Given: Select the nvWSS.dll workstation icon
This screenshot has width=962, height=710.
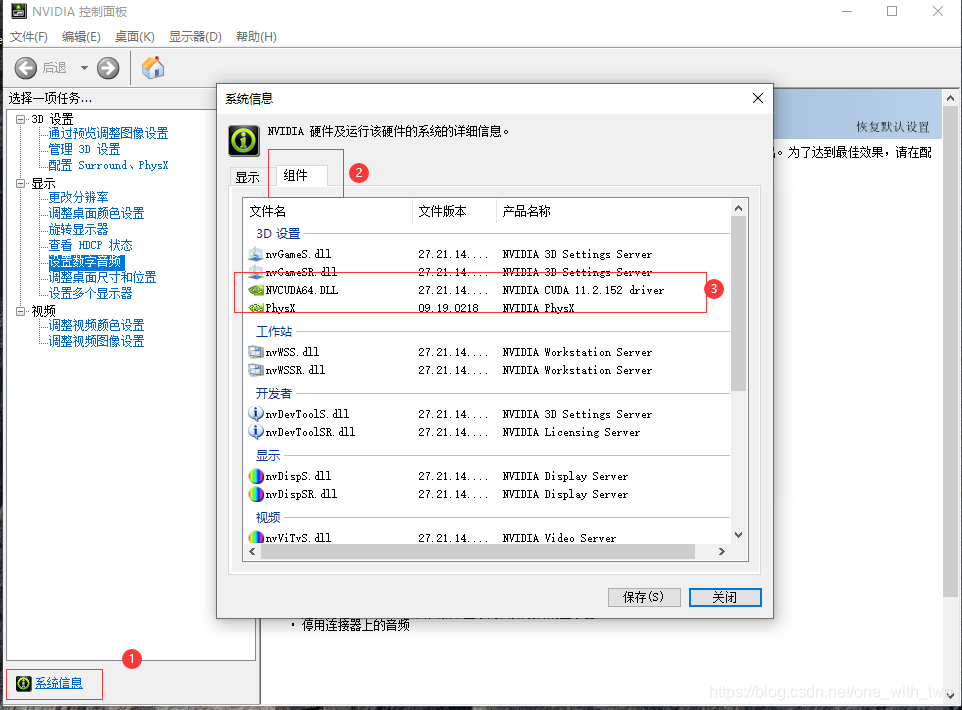Looking at the screenshot, I should 255,352.
